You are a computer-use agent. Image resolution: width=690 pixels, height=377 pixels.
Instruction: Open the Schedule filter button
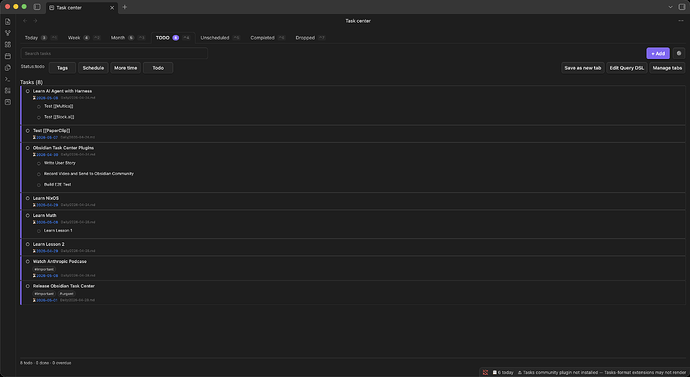[93, 68]
